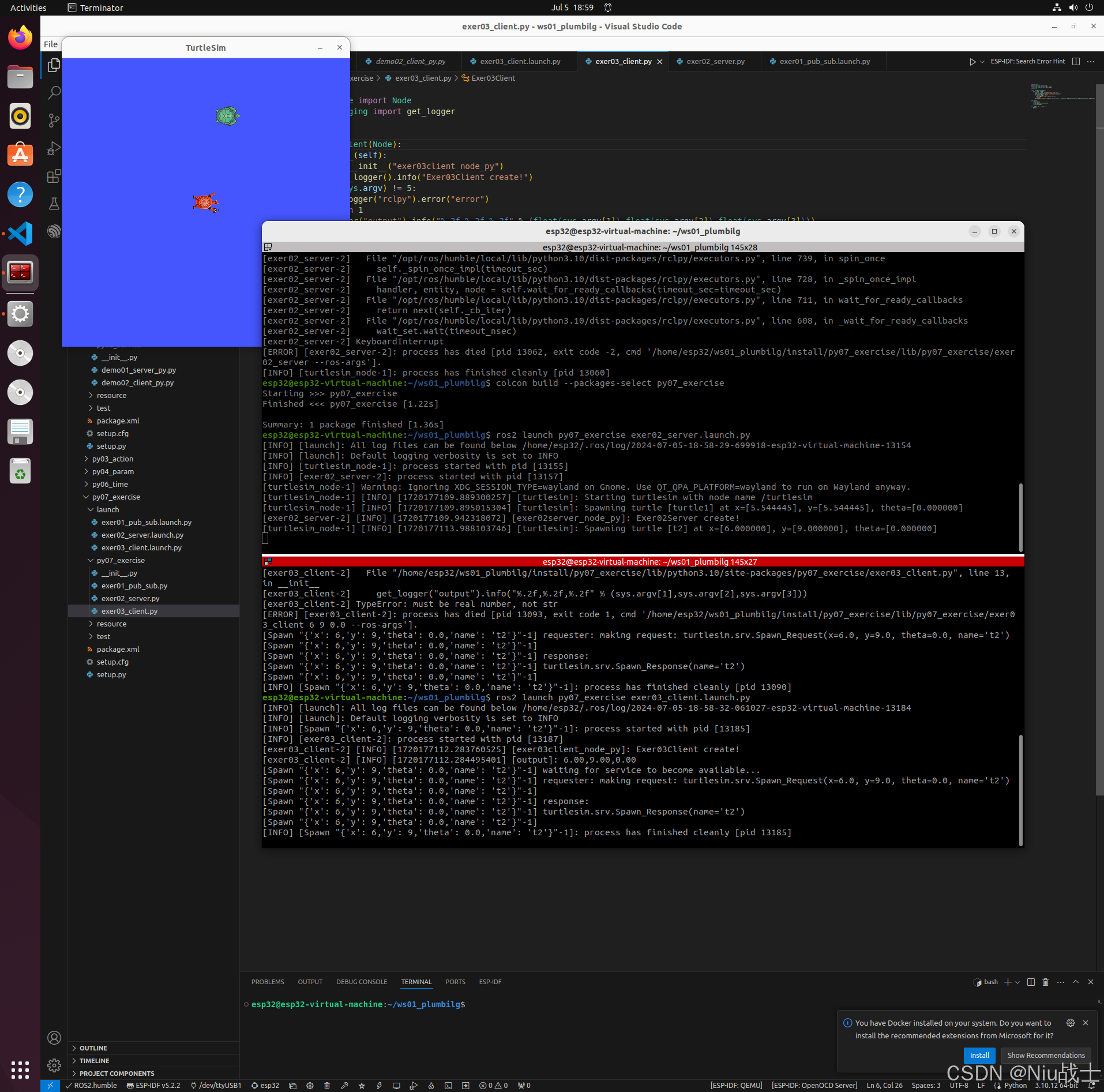This screenshot has height=1092, width=1104.
Task: Switch to the PROBLEMS panel tab
Action: coord(268,982)
